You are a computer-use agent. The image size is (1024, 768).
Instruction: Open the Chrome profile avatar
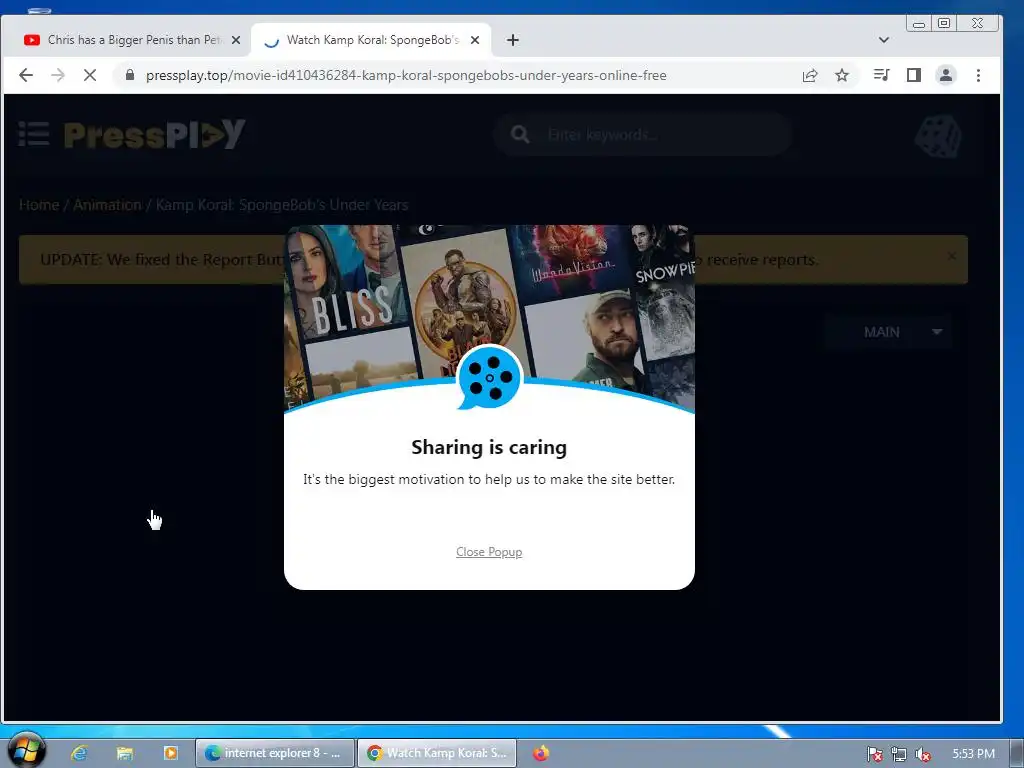point(946,75)
